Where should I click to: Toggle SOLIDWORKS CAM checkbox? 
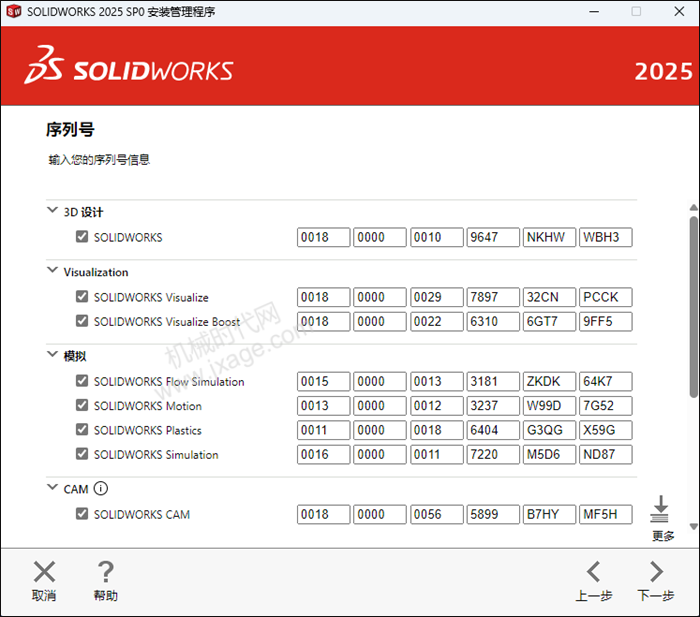[82, 514]
